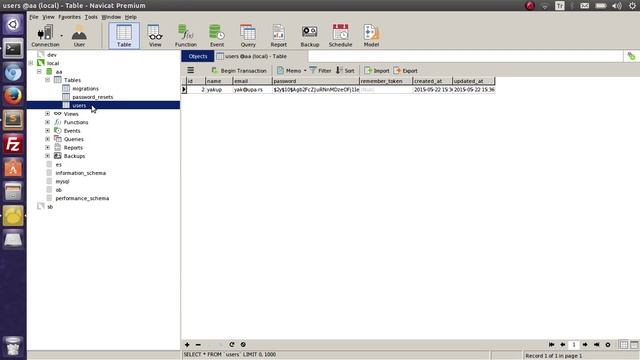The image size is (640, 360).
Task: Switch to the Objects tab
Action: click(198, 56)
